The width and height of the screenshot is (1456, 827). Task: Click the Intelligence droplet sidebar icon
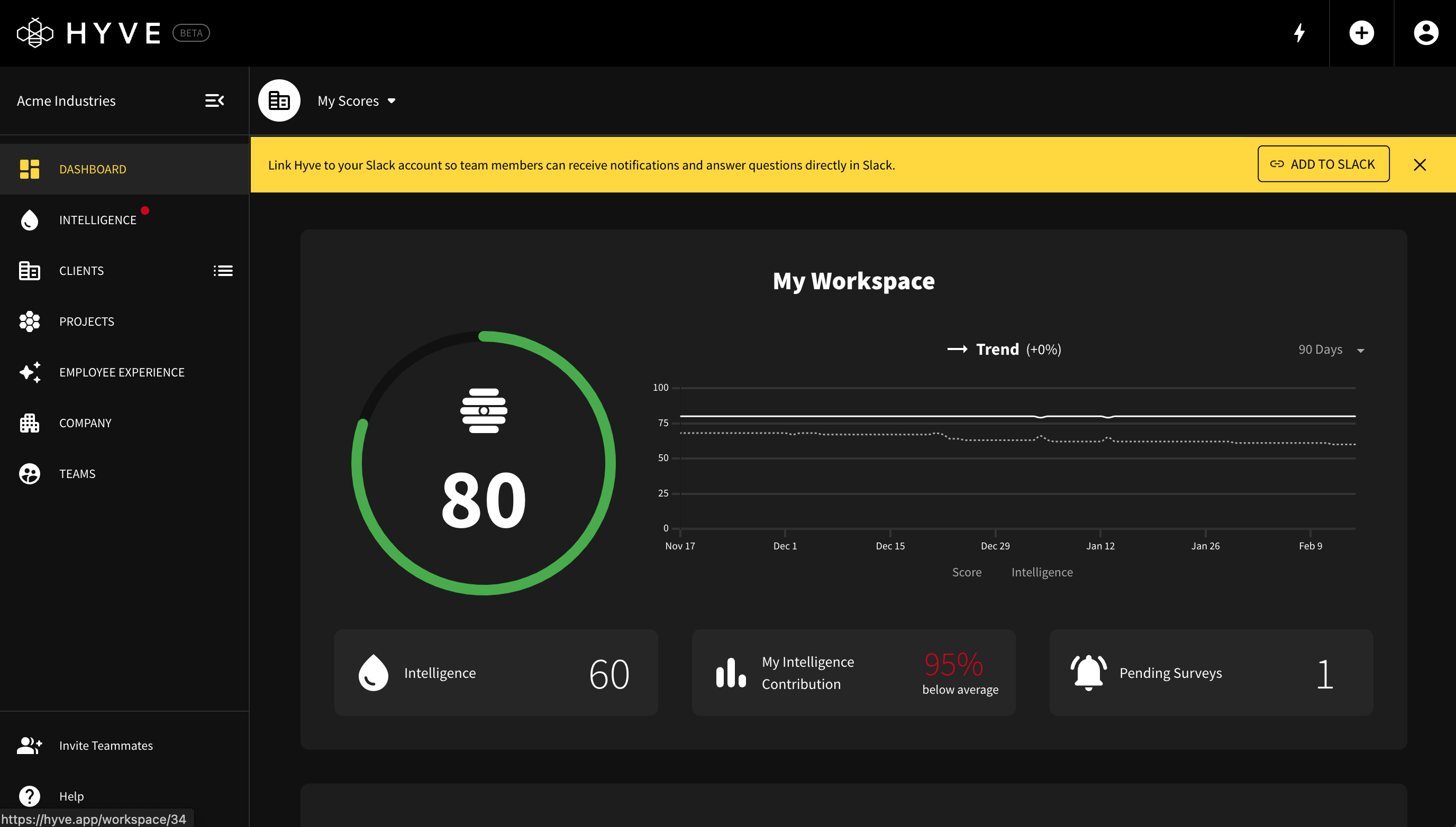[30, 220]
